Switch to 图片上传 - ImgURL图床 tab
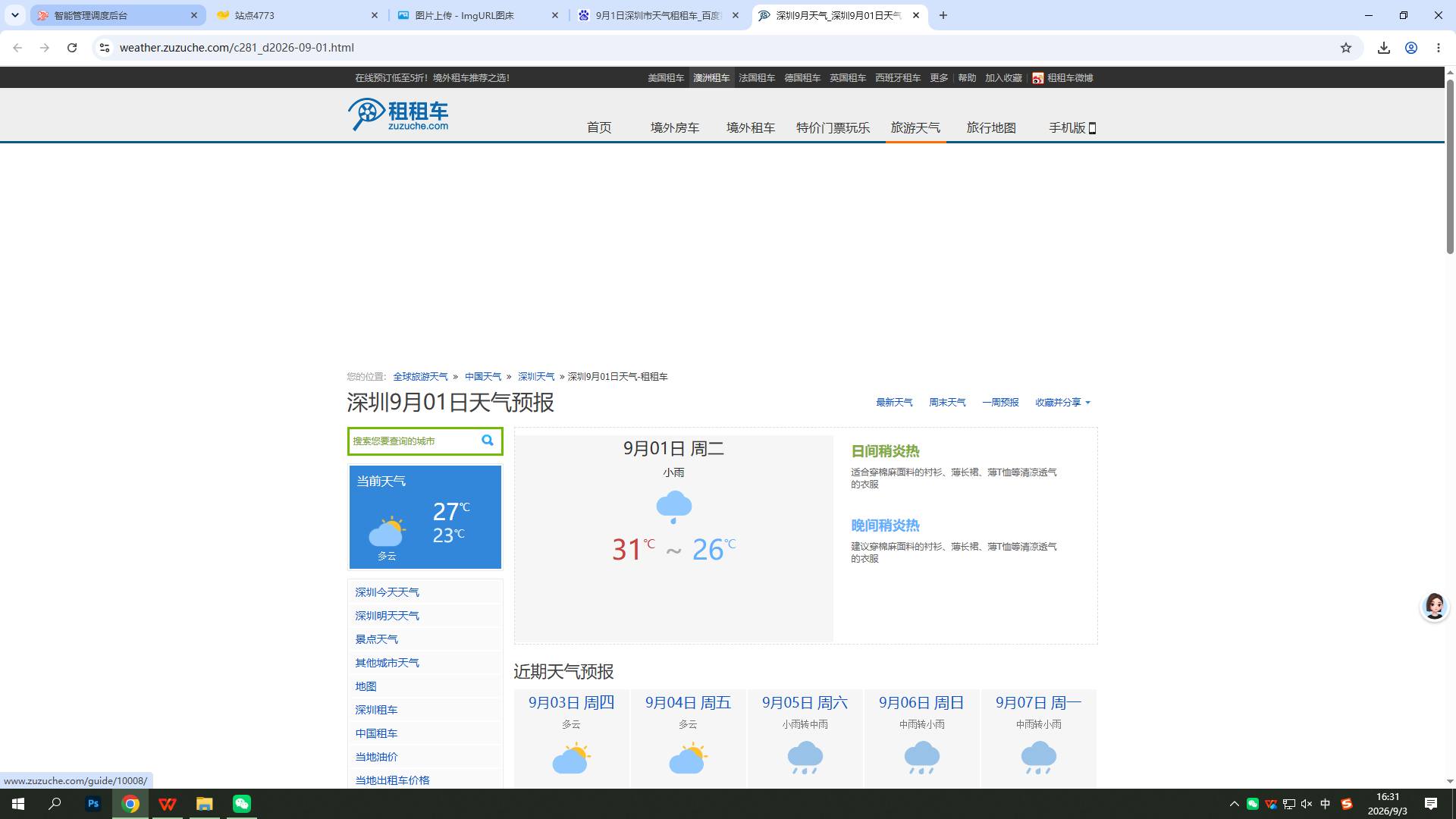The width and height of the screenshot is (1456, 819). [479, 15]
